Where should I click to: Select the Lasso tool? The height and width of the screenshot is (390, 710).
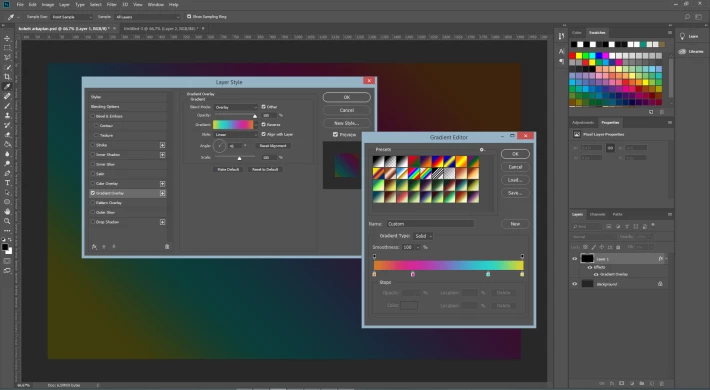pos(7,58)
